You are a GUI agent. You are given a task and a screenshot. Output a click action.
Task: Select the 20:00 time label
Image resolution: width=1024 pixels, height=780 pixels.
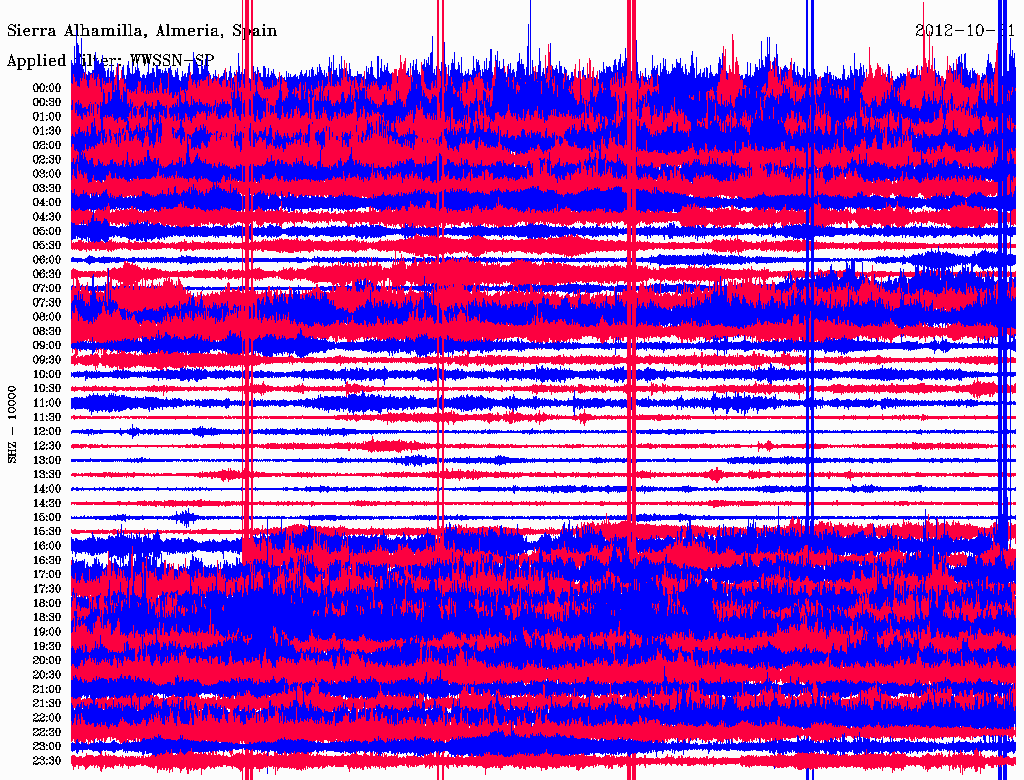(46, 660)
